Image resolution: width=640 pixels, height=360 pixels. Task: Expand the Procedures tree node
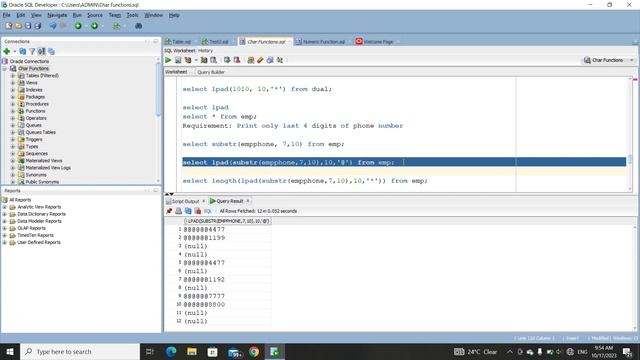[x=13, y=104]
